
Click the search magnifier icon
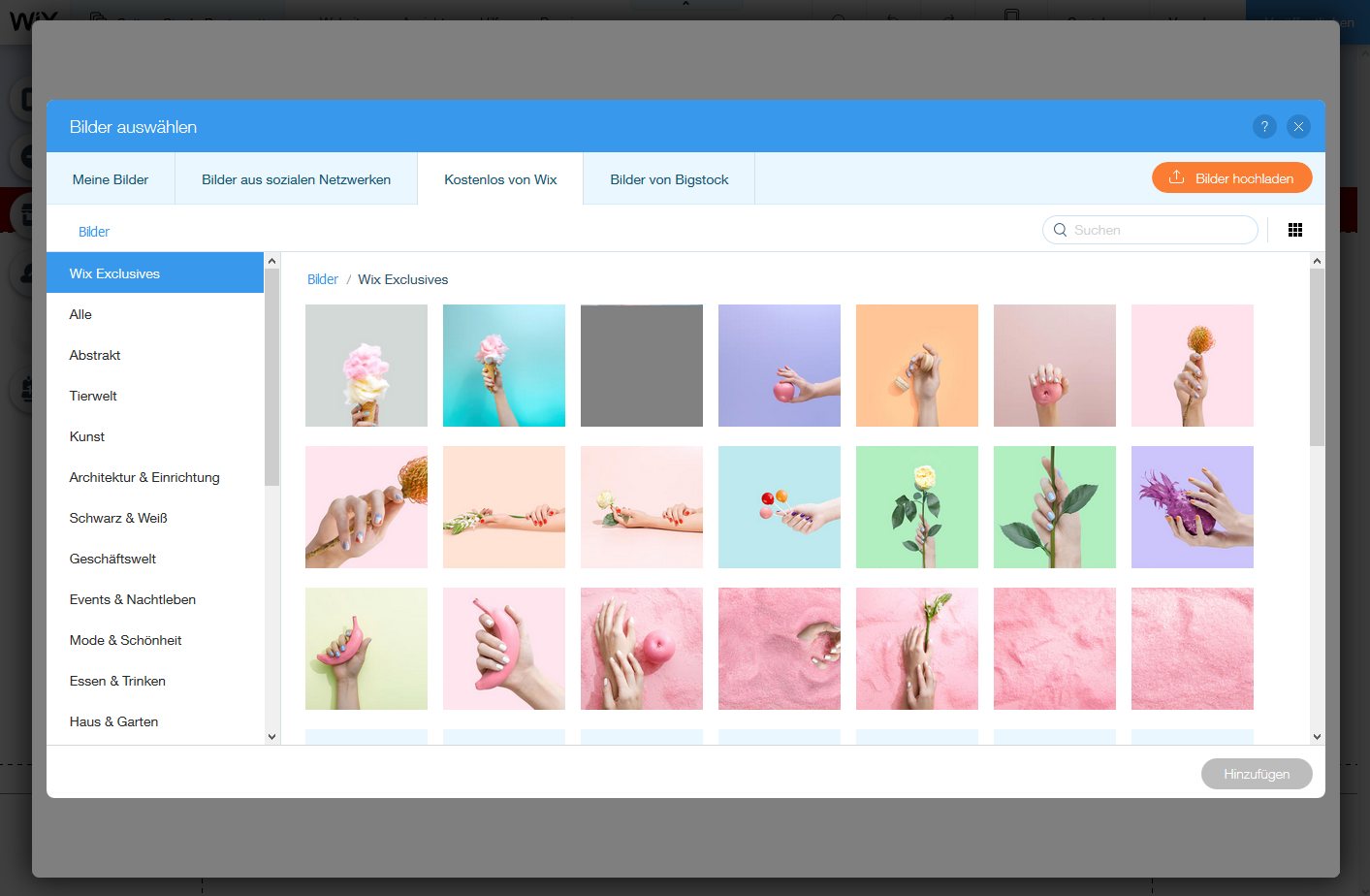(1060, 230)
